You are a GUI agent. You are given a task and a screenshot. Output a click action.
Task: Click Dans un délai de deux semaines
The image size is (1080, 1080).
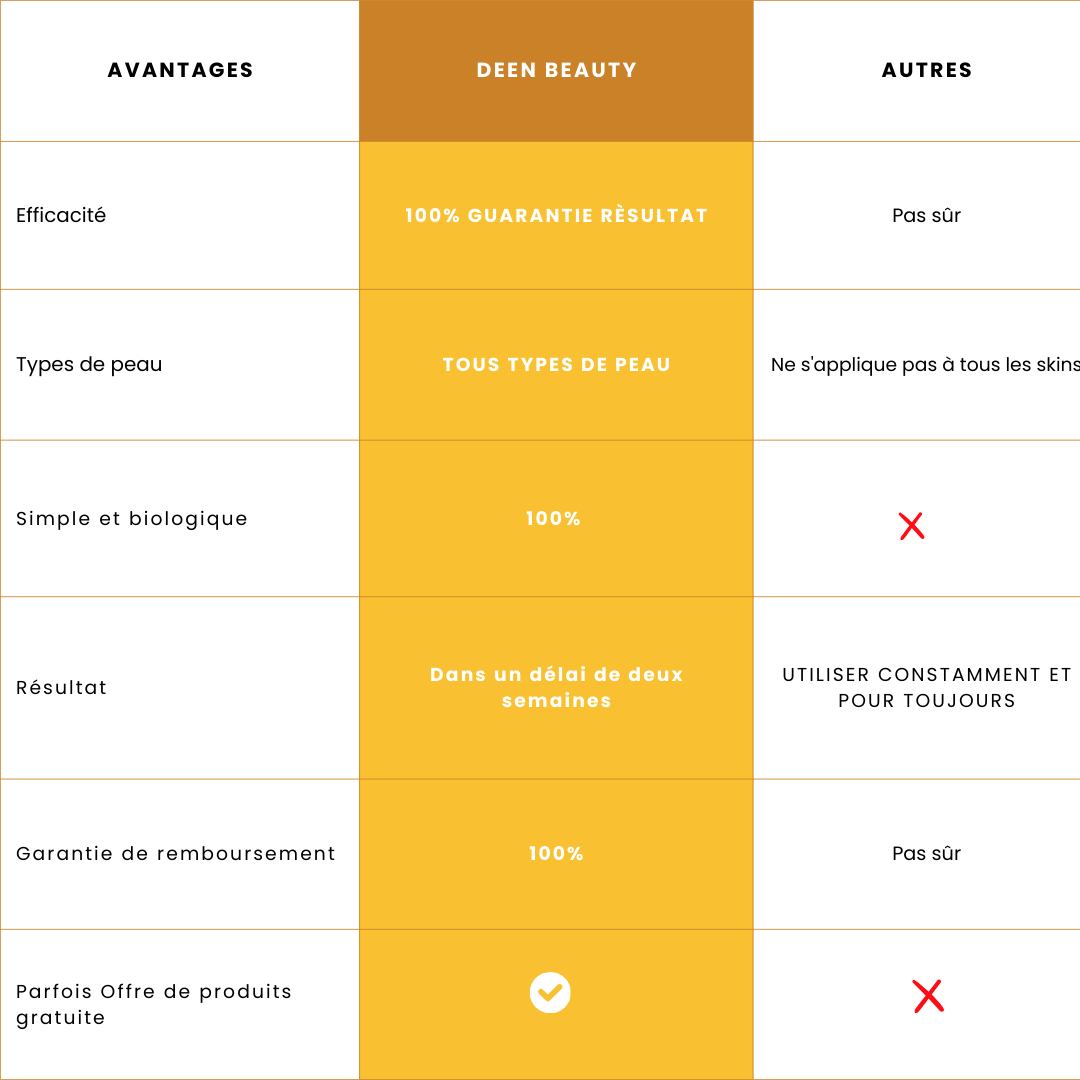click(x=556, y=687)
